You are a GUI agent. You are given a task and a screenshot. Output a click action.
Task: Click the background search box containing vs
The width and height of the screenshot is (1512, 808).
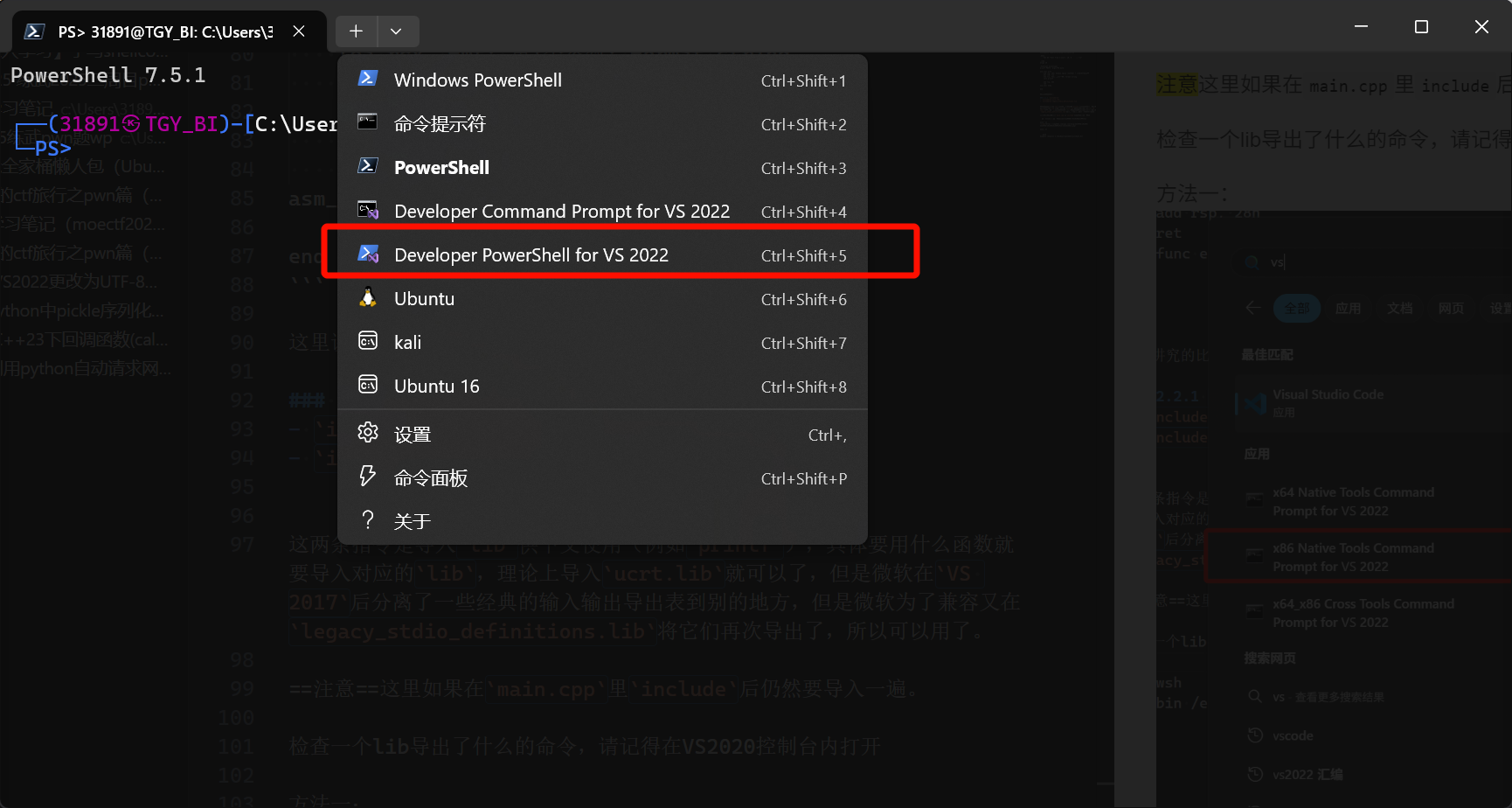tap(1372, 261)
